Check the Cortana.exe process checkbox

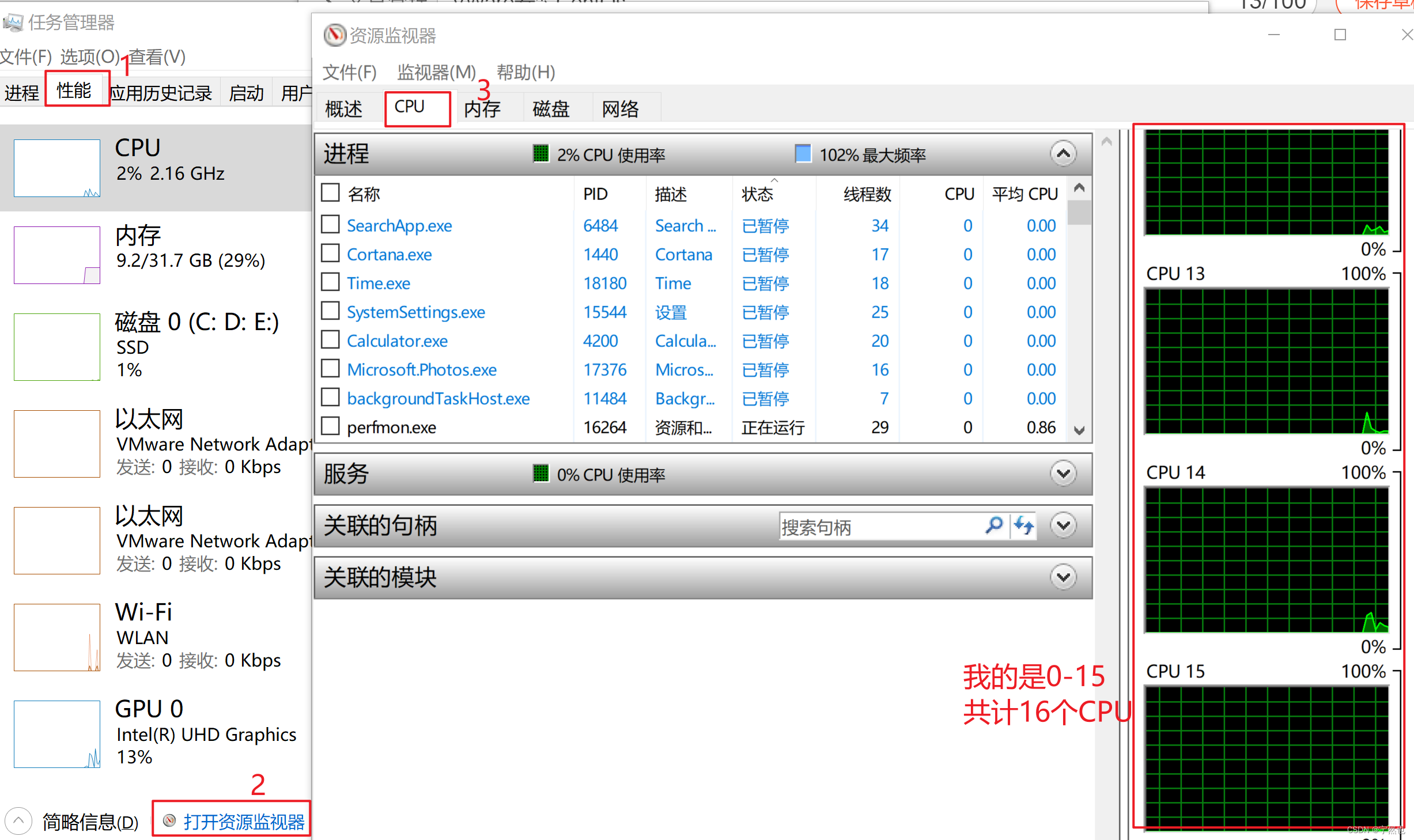pos(330,253)
